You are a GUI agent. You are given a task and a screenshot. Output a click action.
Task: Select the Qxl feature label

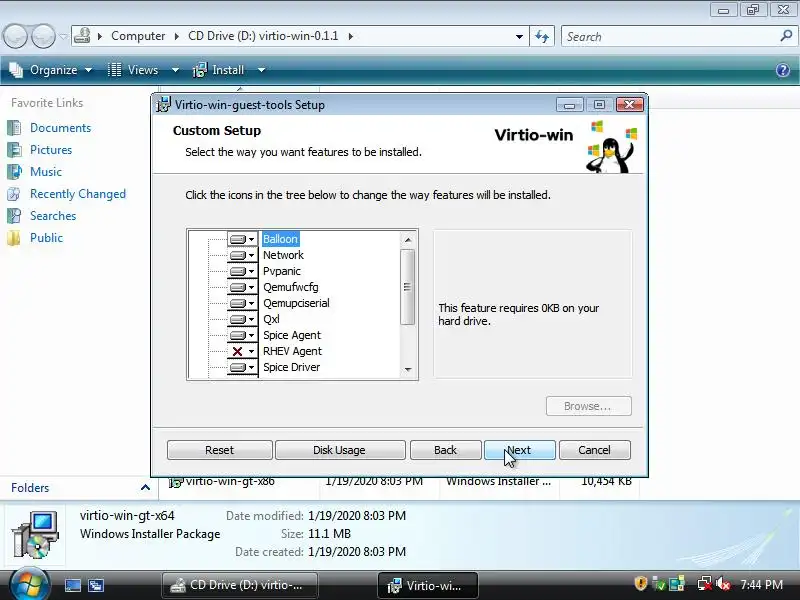click(x=271, y=319)
